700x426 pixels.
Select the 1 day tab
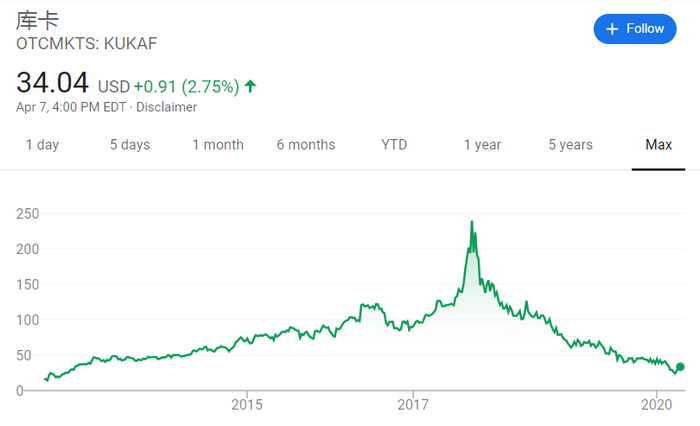coord(42,145)
